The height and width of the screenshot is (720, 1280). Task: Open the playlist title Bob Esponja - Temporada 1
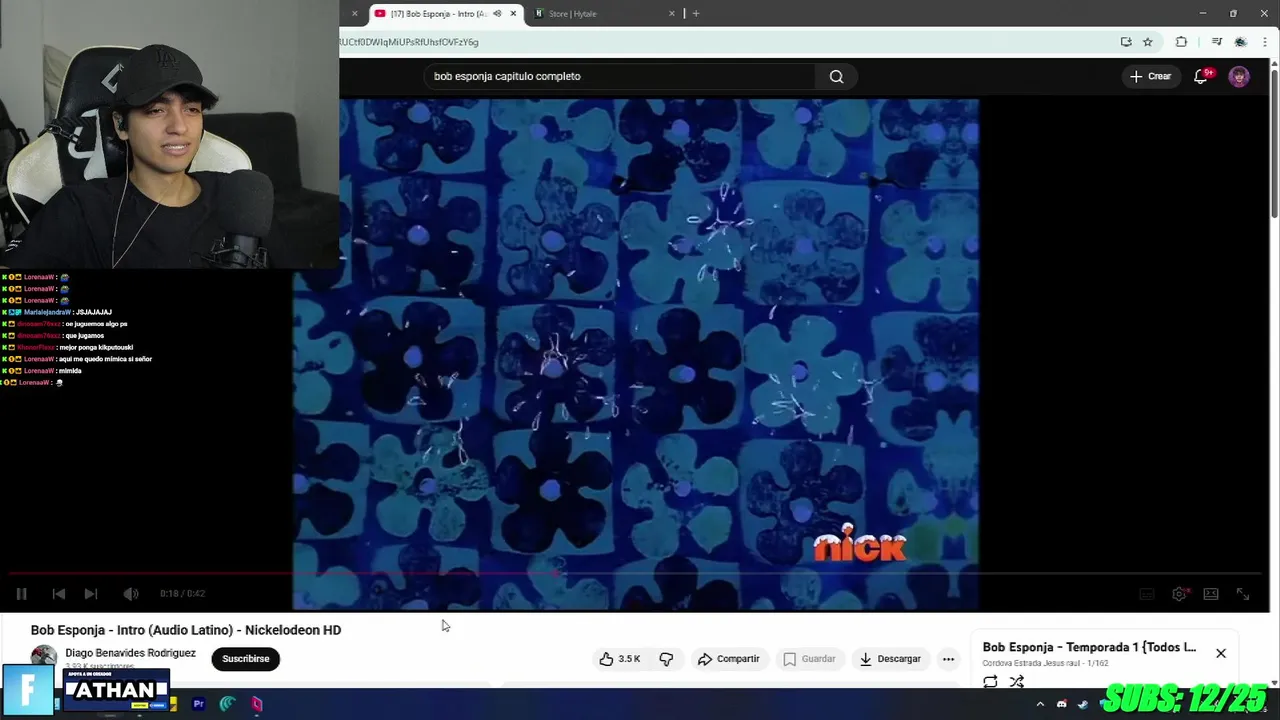tap(1089, 647)
